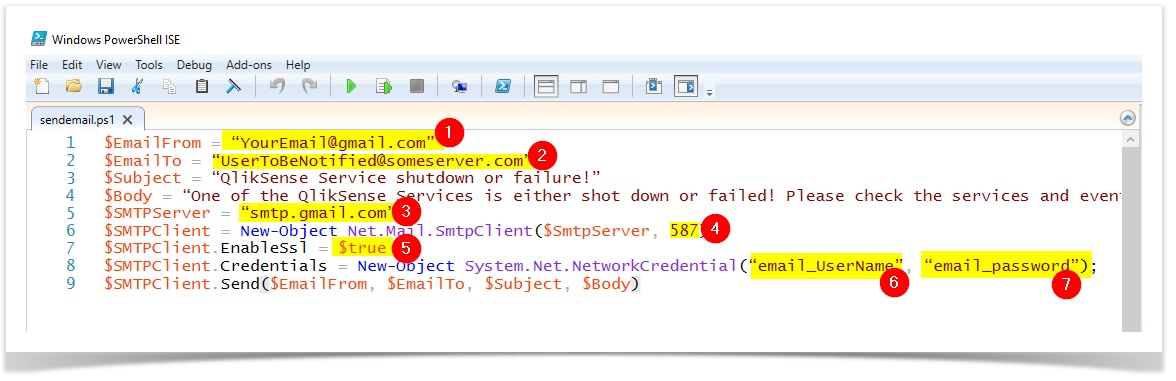Collapse the script pane with the chevron
Image resolution: width=1176 pixels, height=381 pixels.
pos(1127,118)
